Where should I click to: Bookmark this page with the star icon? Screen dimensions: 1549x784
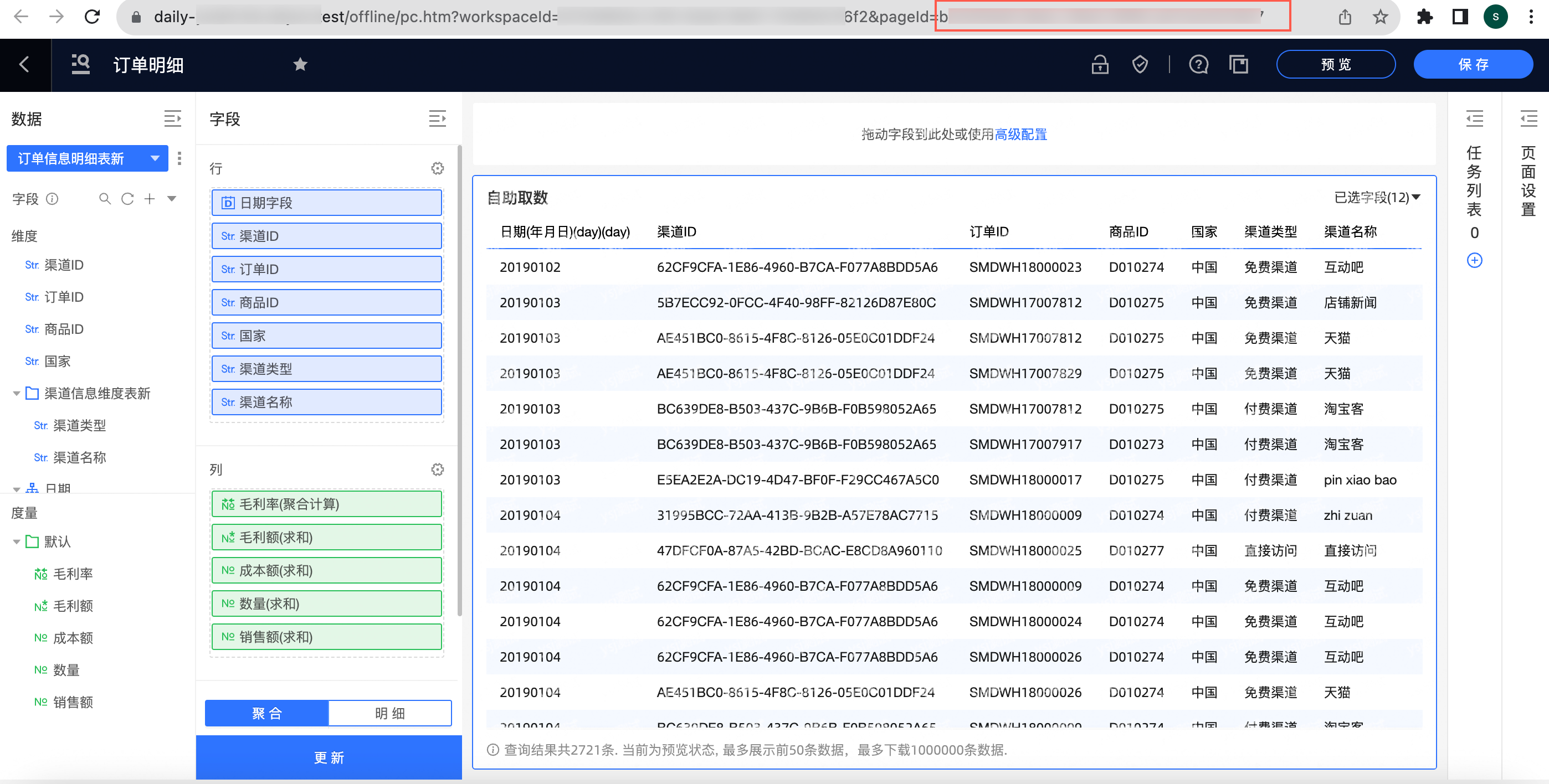pyautogui.click(x=1381, y=17)
